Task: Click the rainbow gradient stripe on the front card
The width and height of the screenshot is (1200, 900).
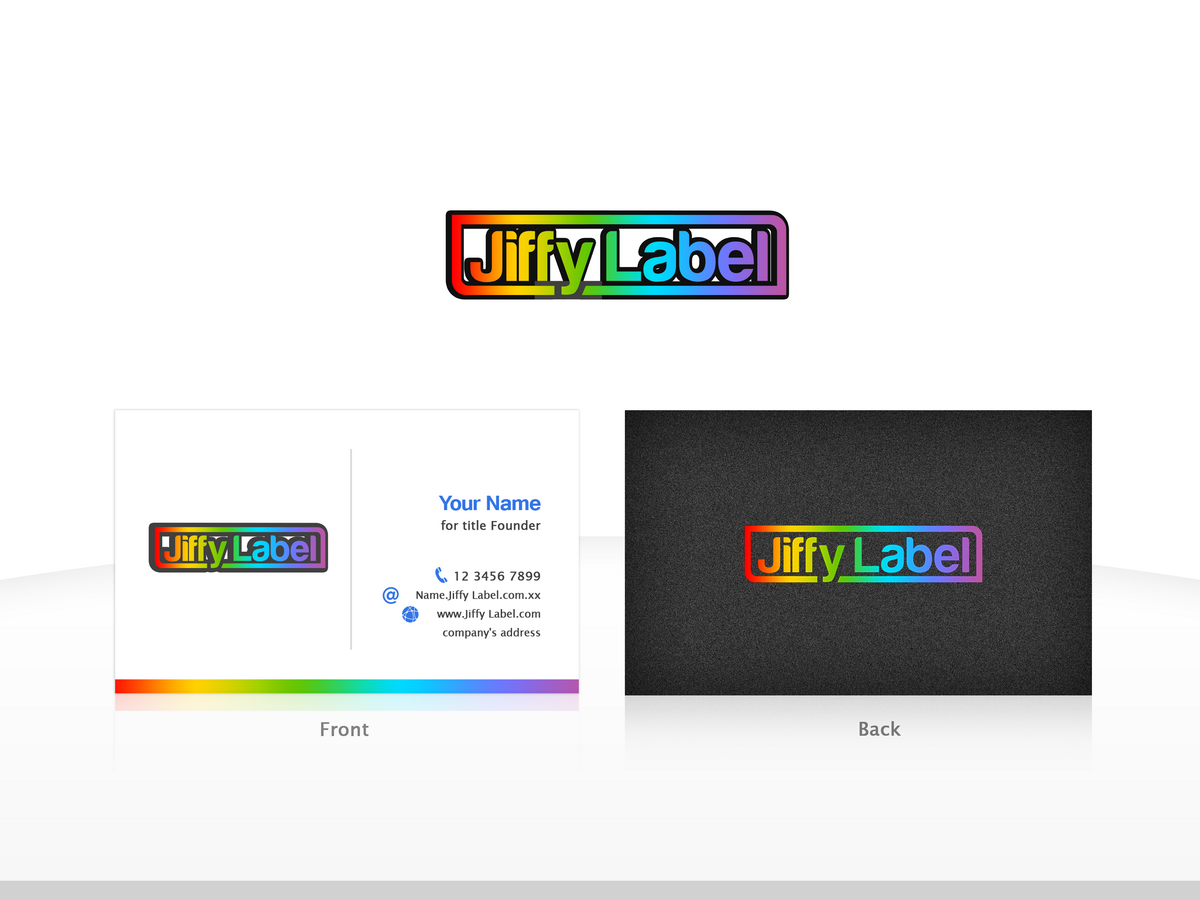Action: coord(345,685)
